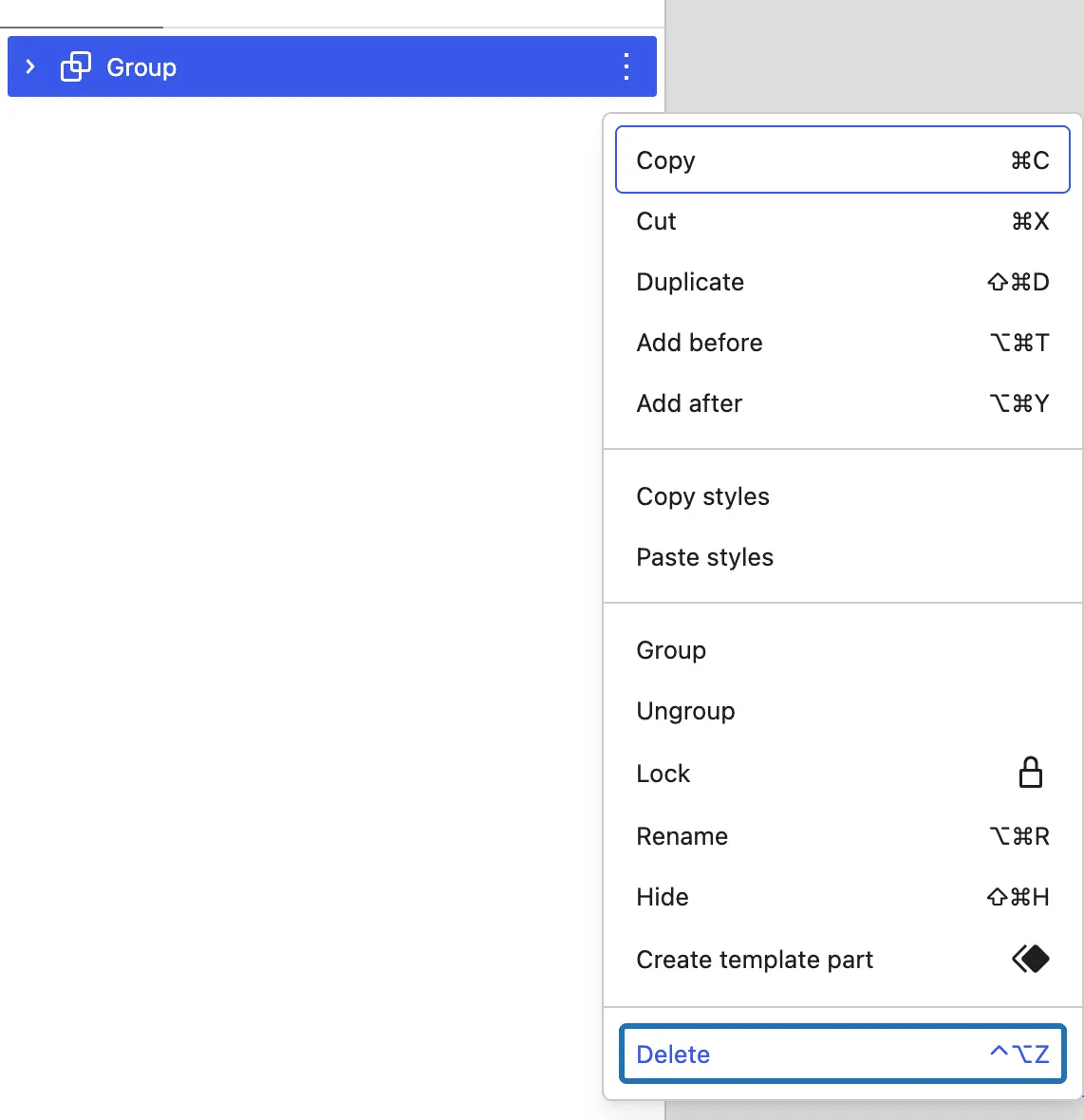Select Add before option
The width and height of the screenshot is (1084, 1120).
[843, 343]
